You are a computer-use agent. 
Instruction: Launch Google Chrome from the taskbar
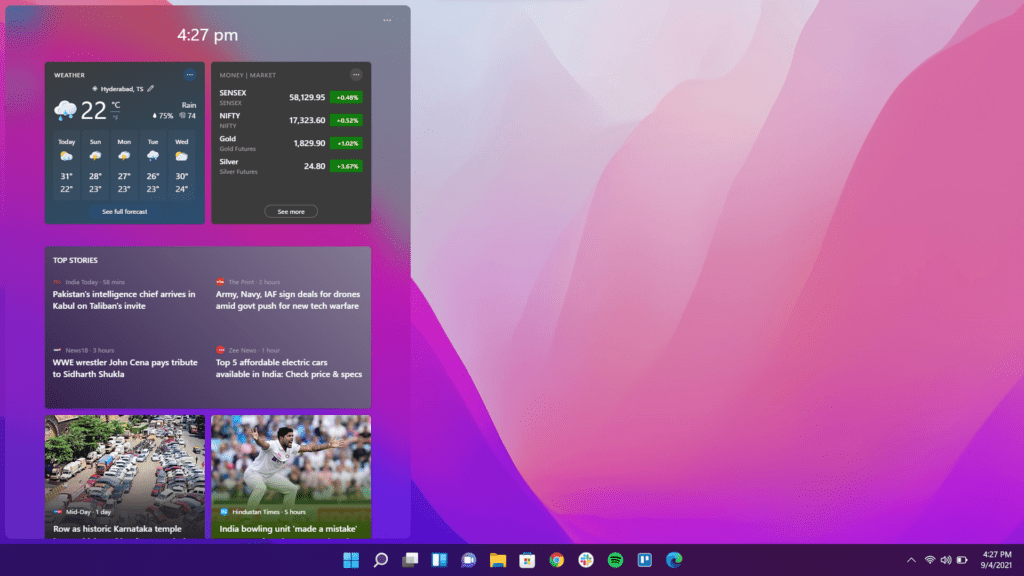pyautogui.click(x=556, y=560)
